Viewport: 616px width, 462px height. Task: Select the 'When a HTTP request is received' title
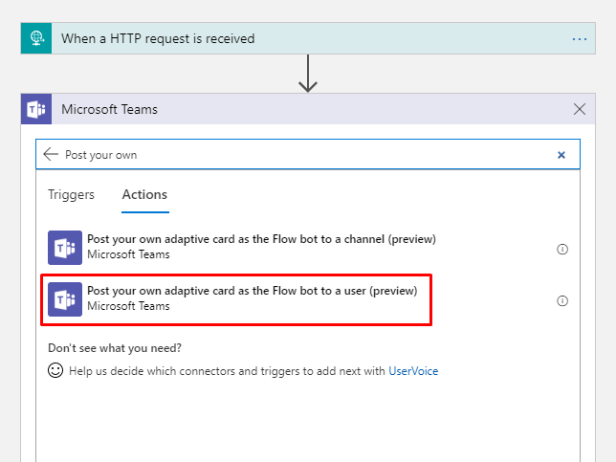pyautogui.click(x=158, y=39)
